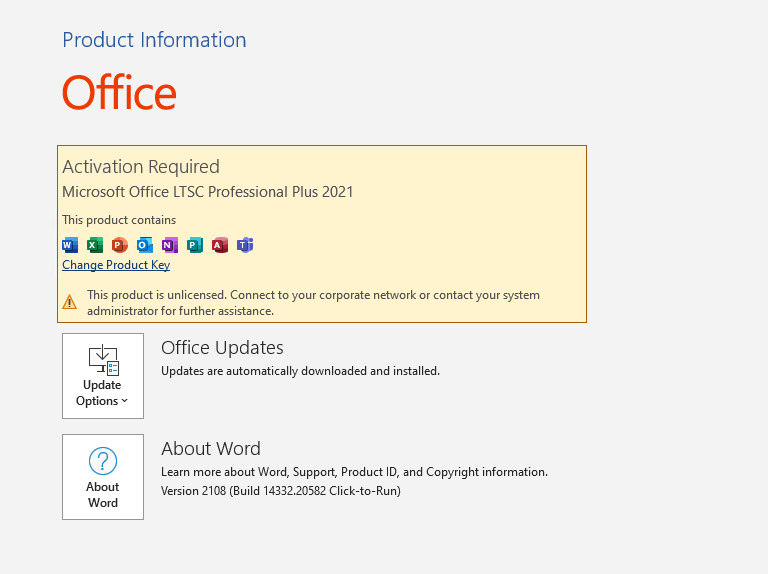Select the Activation Required heading
Screen dimensions: 768x574
141,167
